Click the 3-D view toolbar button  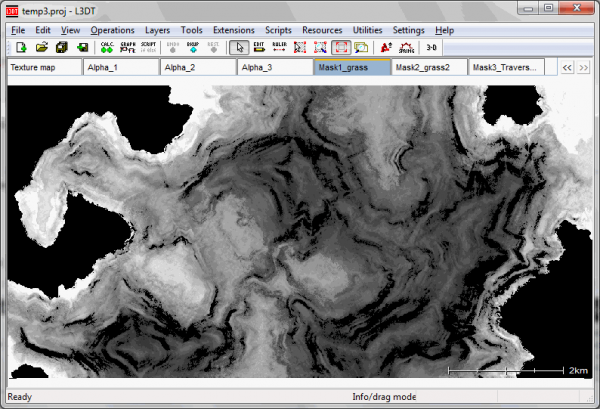[x=432, y=47]
